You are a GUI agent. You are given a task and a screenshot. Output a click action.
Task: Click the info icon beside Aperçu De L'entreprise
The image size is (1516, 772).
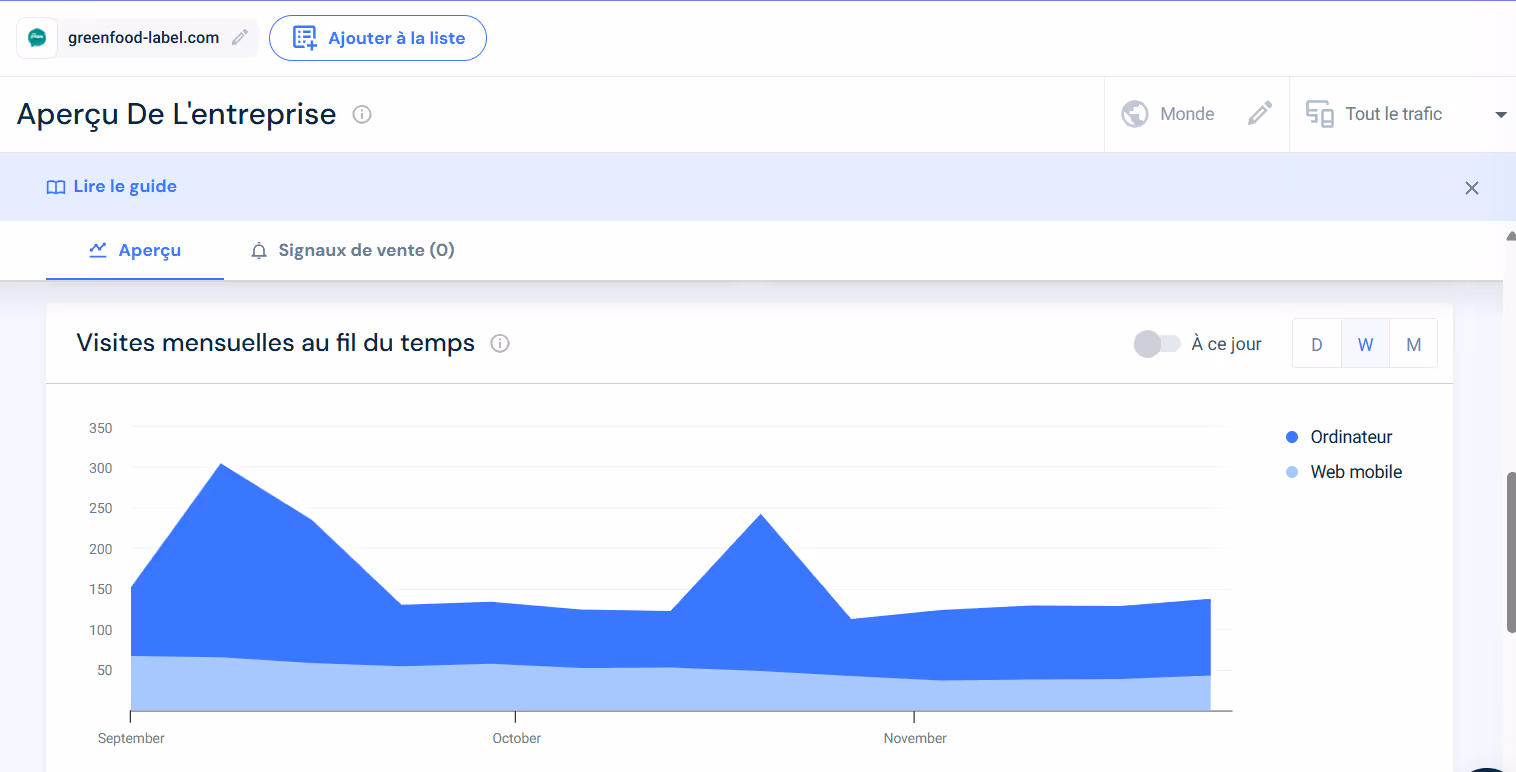(362, 114)
